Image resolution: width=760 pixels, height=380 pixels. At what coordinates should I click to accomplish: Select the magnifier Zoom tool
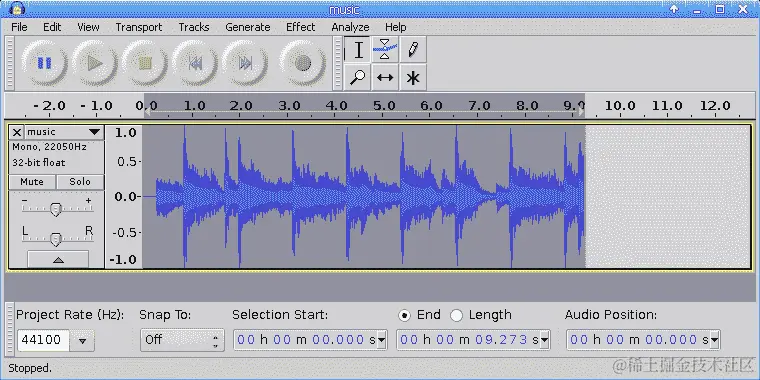[357, 77]
